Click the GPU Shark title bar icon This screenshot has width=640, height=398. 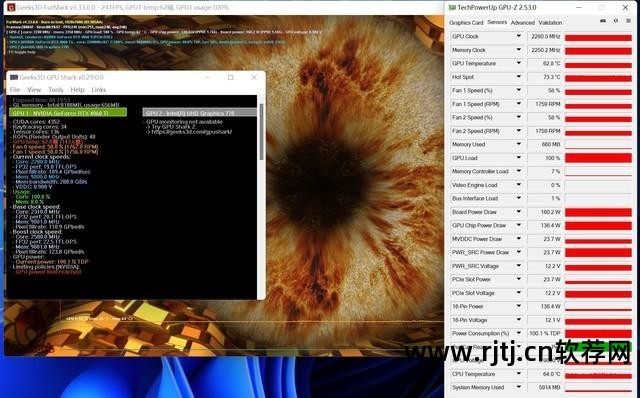14,77
